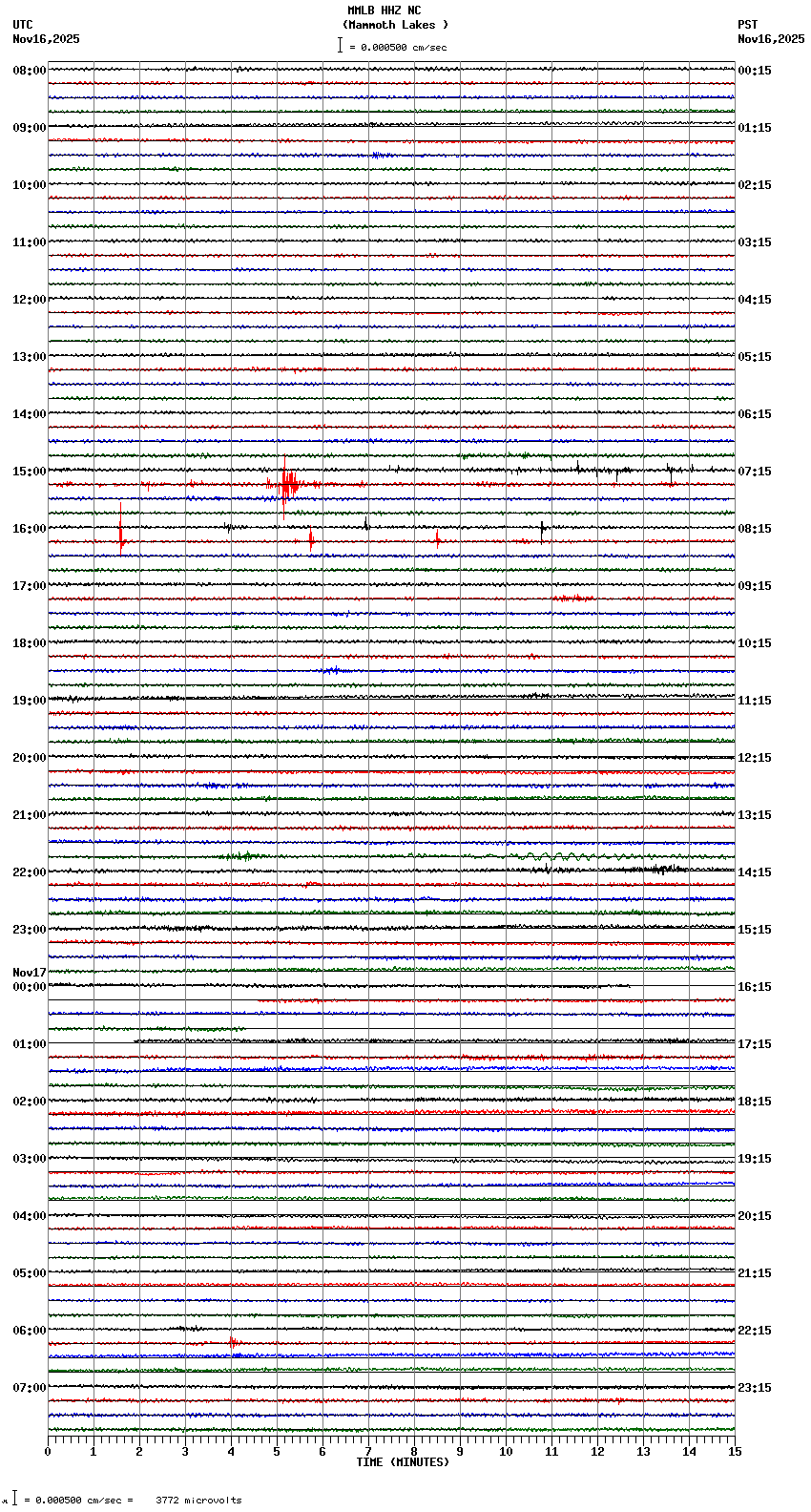Click the 03:00 UTC time label
This screenshot has width=811, height=1512.
[30, 1159]
